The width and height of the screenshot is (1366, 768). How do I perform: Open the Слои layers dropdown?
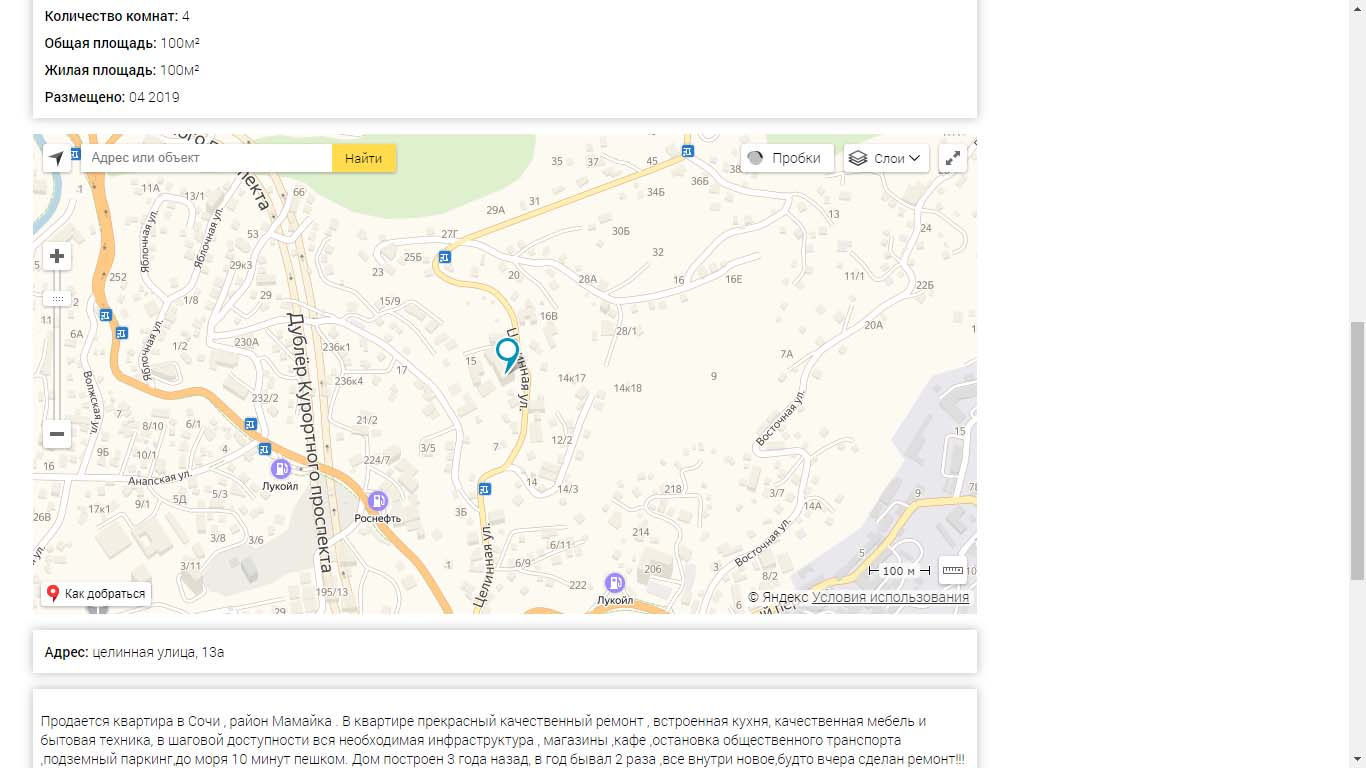pos(886,158)
